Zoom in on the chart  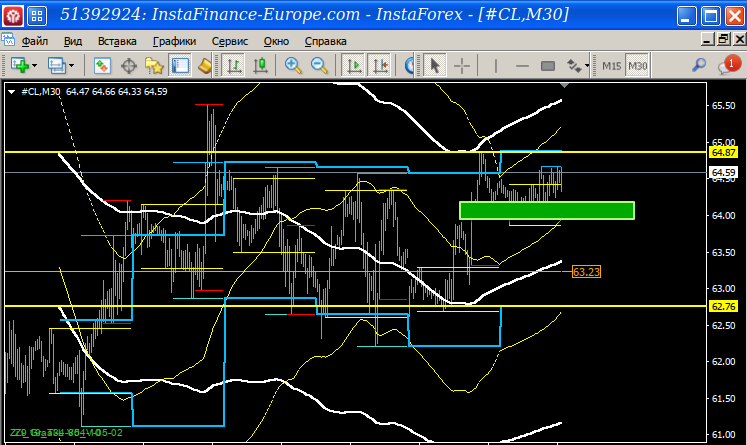tap(293, 65)
